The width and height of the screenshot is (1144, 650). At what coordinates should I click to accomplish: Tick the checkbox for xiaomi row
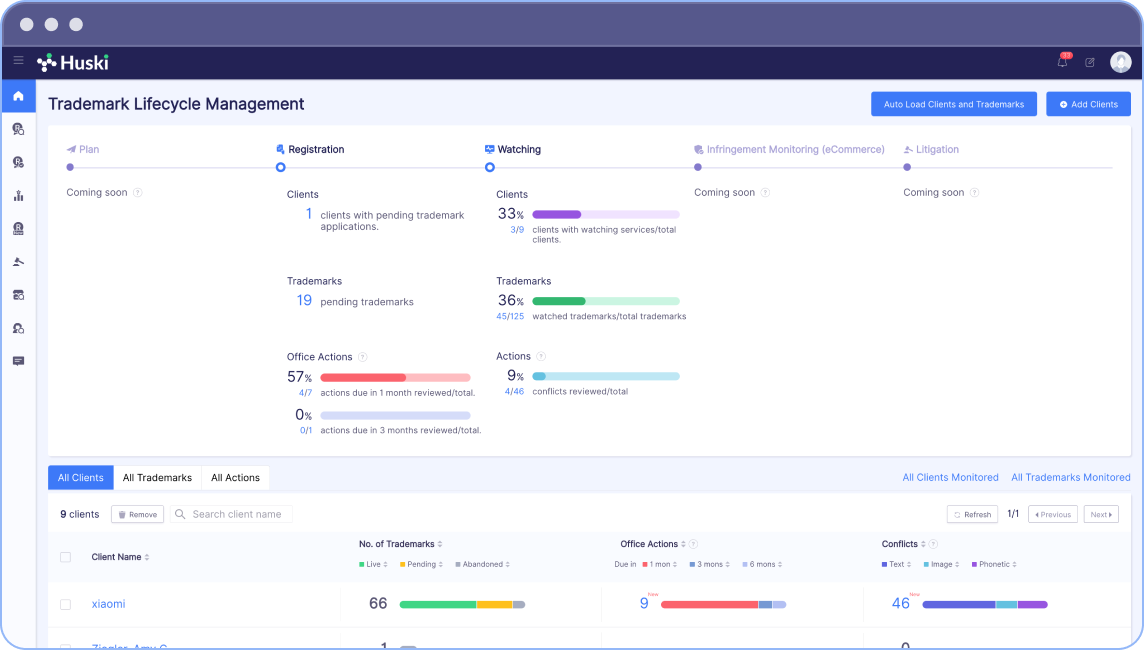coord(66,604)
